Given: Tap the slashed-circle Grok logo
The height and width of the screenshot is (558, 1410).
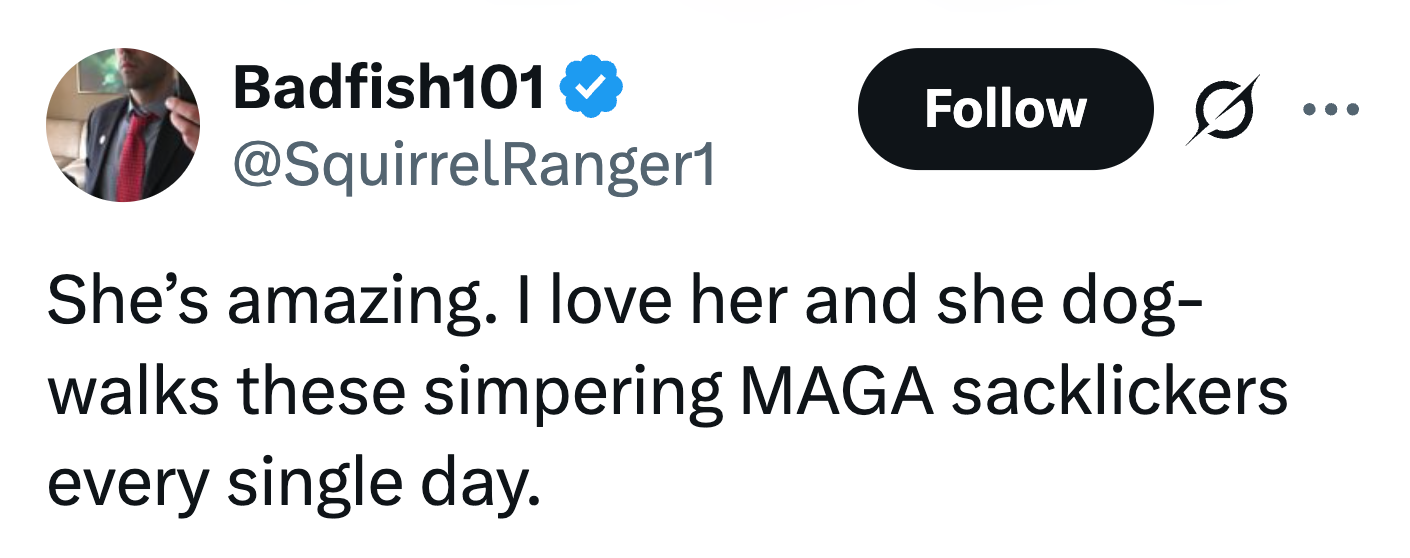Looking at the screenshot, I should [x=1222, y=109].
